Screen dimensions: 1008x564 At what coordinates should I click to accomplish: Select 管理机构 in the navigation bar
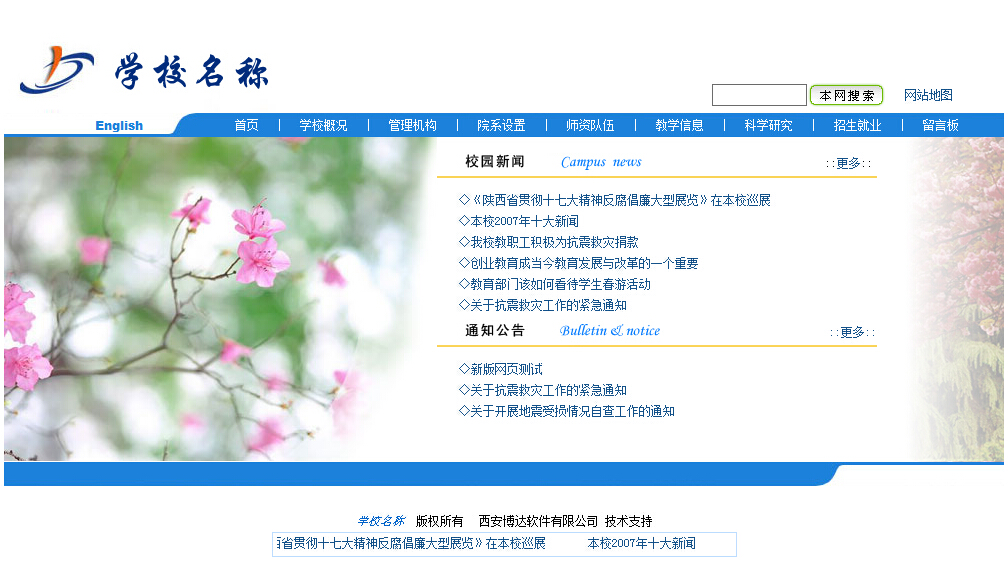coord(412,125)
